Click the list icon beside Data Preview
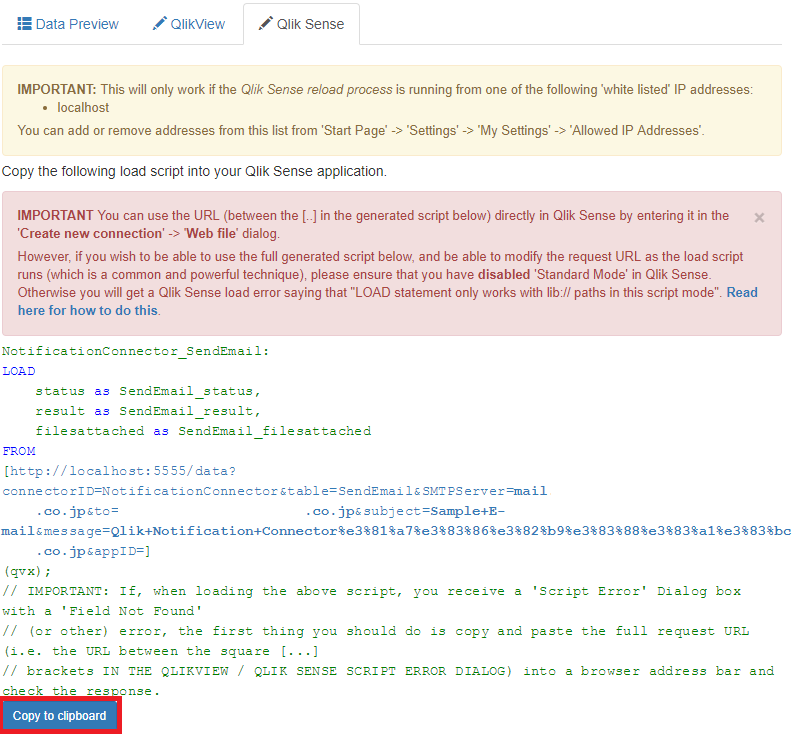This screenshot has height=735, width=792. pyautogui.click(x=24, y=24)
